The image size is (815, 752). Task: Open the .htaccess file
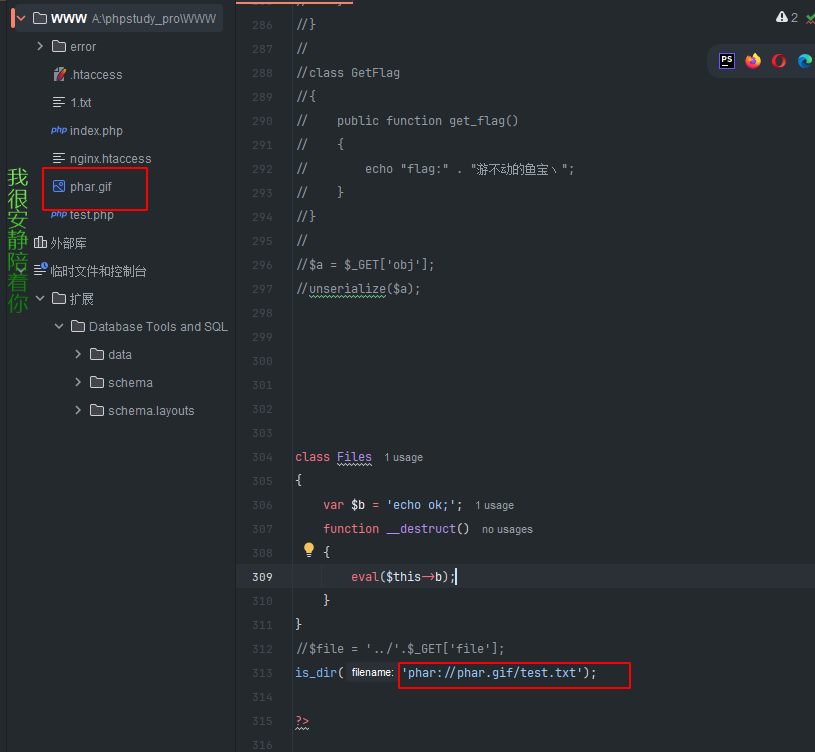pyautogui.click(x=95, y=75)
